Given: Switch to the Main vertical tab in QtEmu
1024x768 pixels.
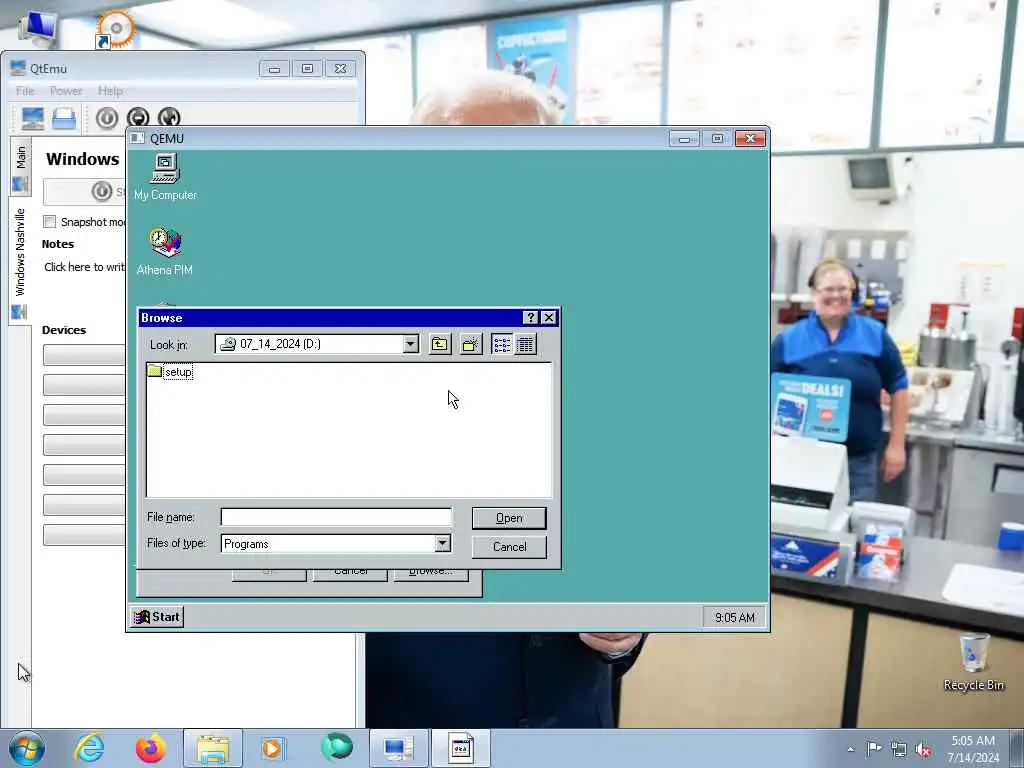Looking at the screenshot, I should [20, 167].
